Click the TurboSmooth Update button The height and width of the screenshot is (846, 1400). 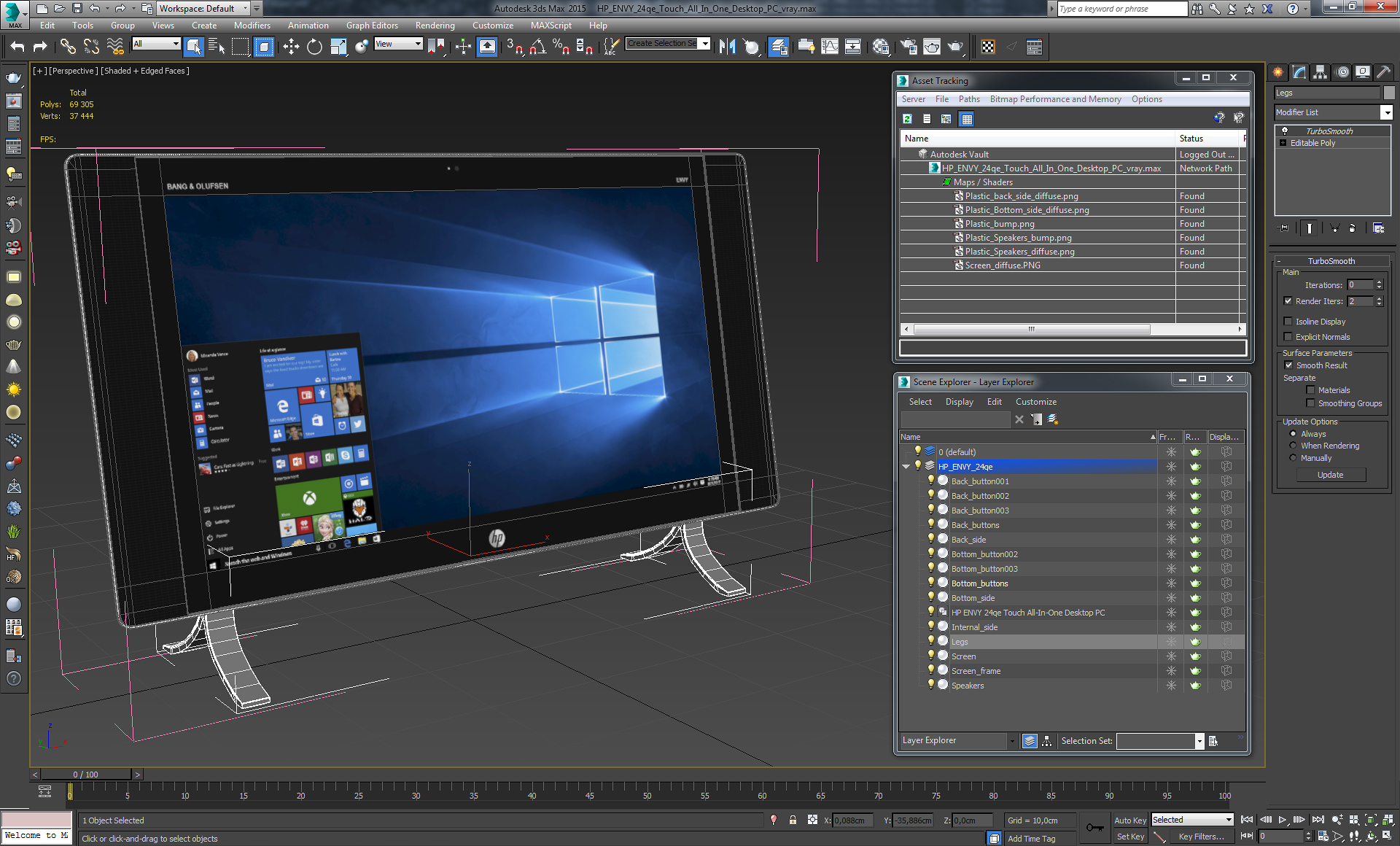click(x=1330, y=475)
